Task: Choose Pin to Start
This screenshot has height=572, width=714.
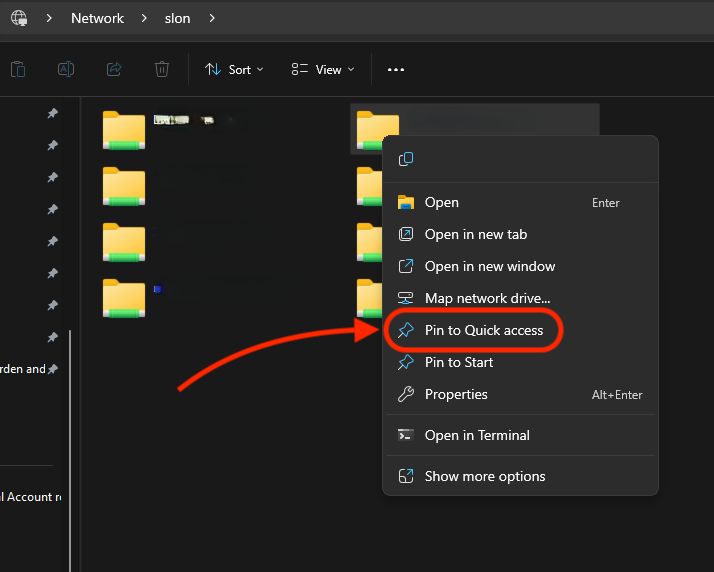Action: click(x=458, y=362)
